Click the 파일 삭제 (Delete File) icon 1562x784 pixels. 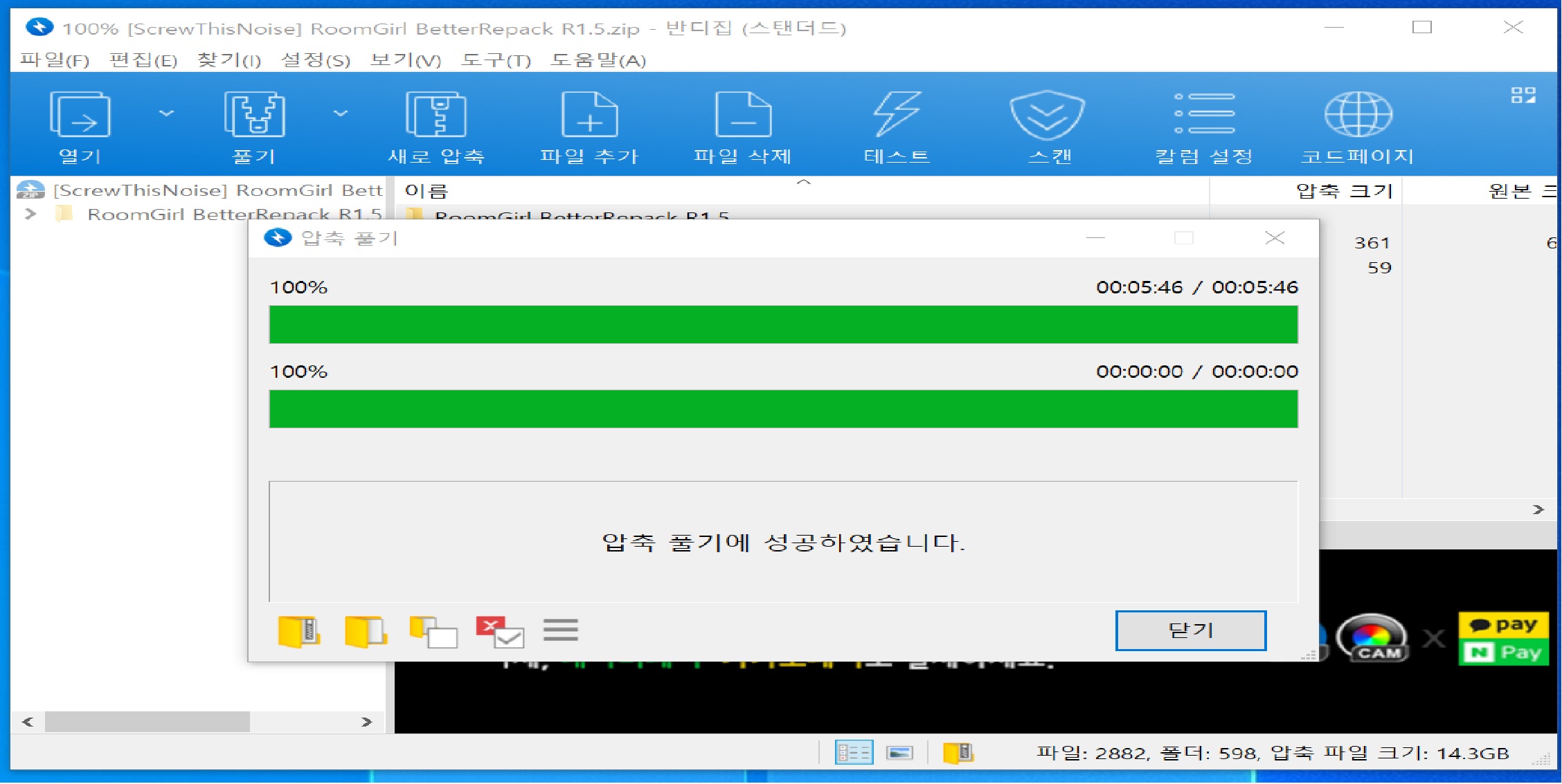pyautogui.click(x=743, y=116)
